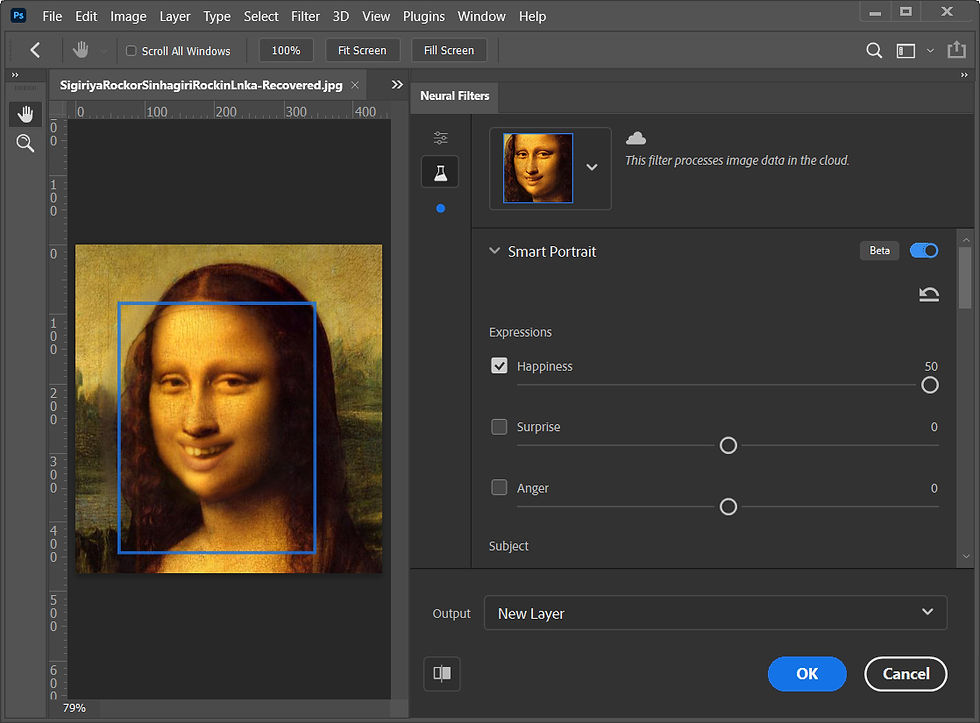Check the Anger expression checkbox
The width and height of the screenshot is (980, 723).
(x=499, y=487)
